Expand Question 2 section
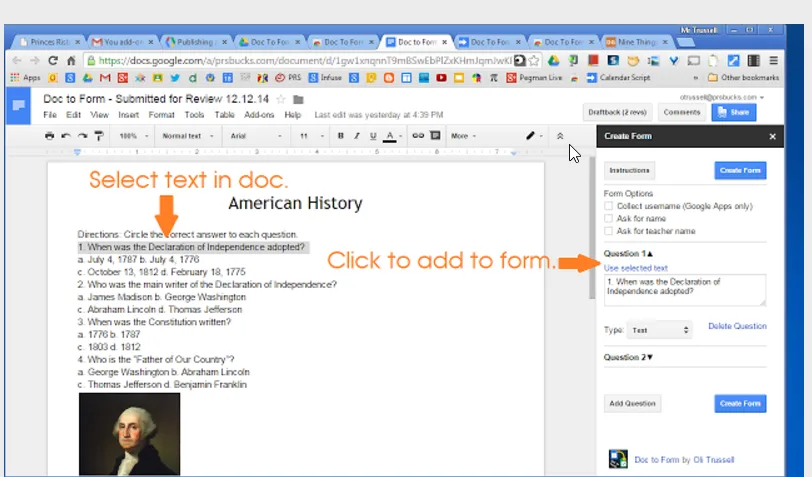Image resolution: width=812 pixels, height=477 pixels. click(x=628, y=357)
